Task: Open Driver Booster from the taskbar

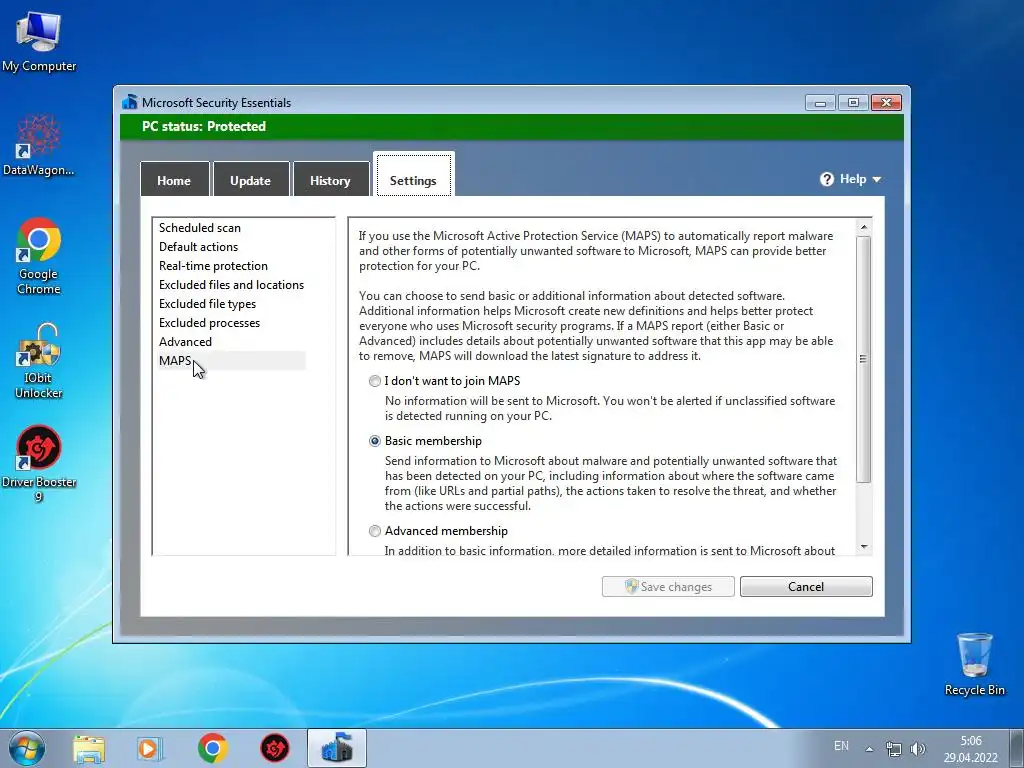Action: (275, 748)
